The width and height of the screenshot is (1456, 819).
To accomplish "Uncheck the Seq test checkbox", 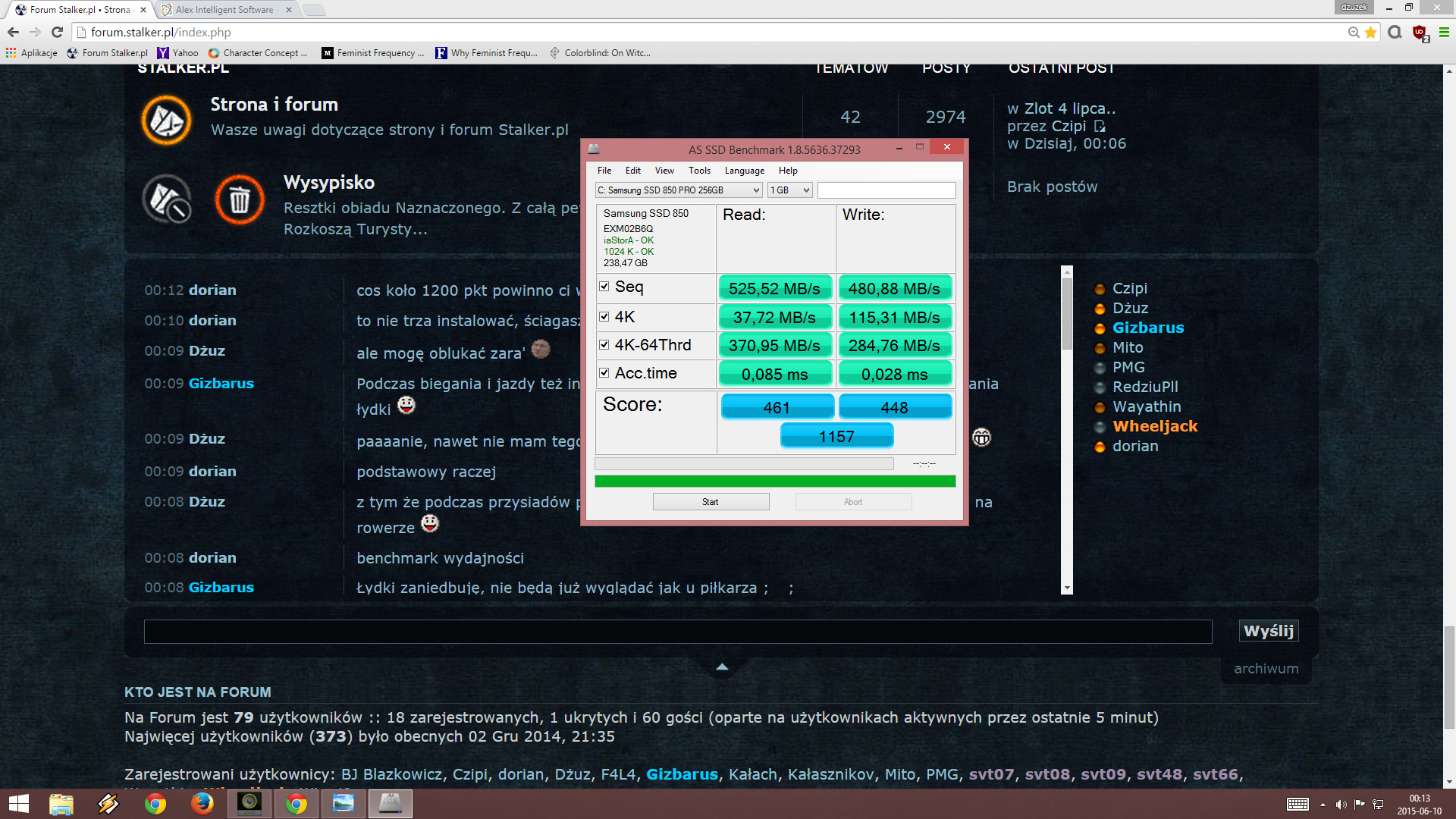I will click(604, 287).
